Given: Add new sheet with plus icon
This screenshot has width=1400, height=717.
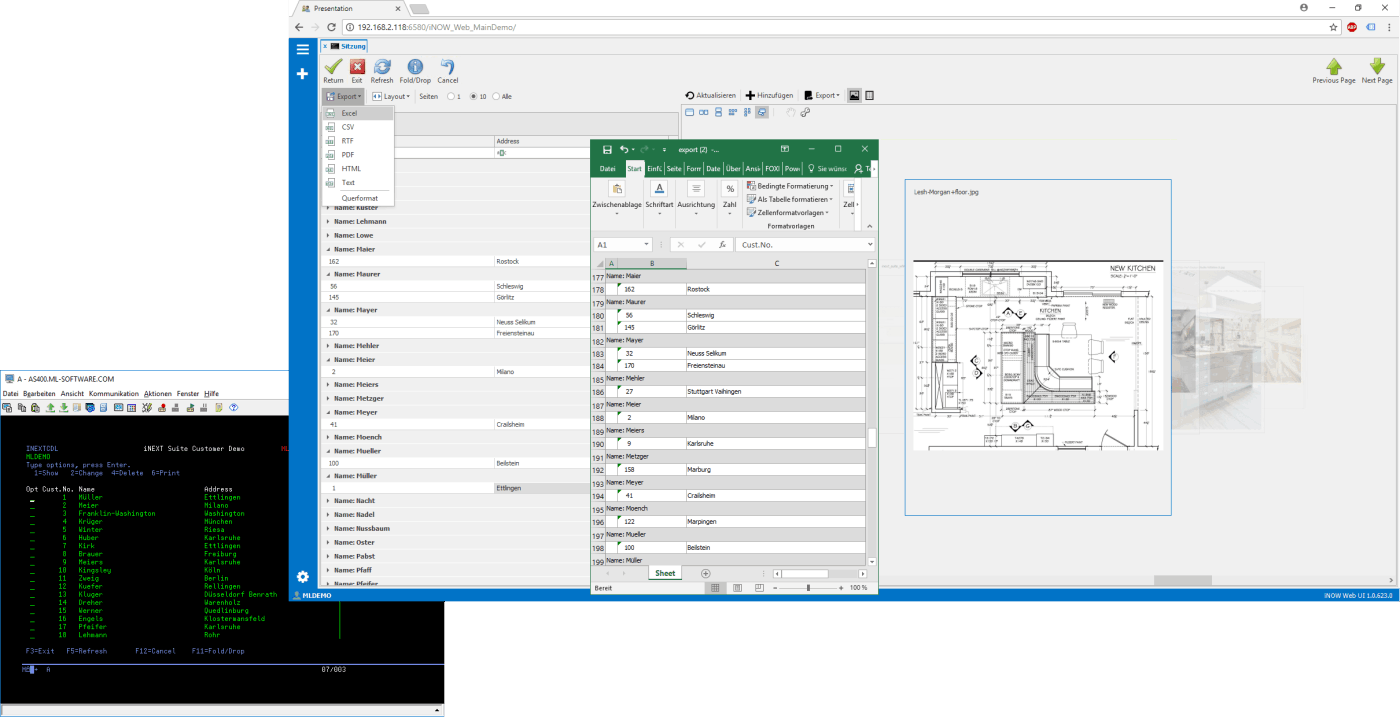Looking at the screenshot, I should pos(705,573).
